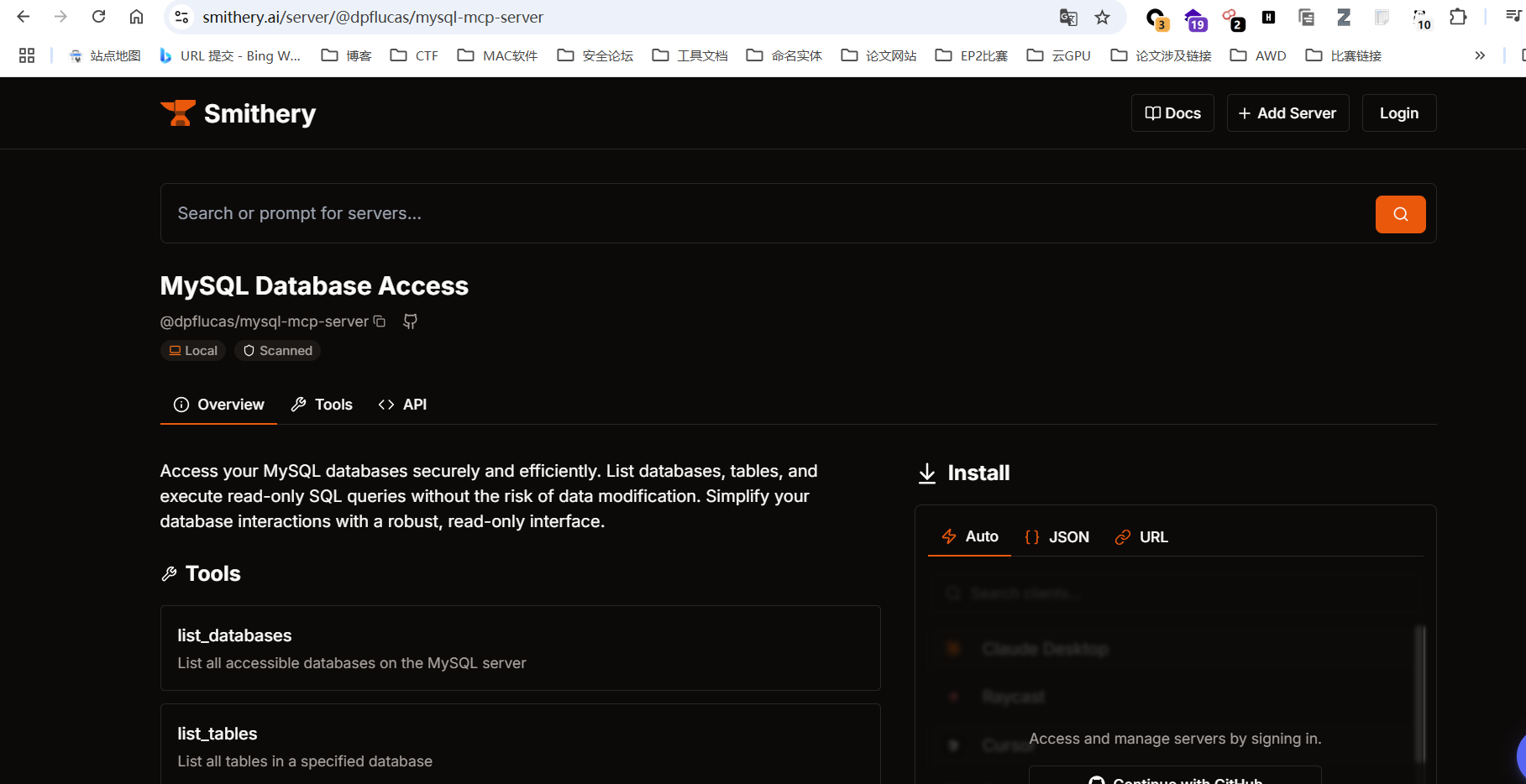
Task: Switch to the JSON install tab
Action: coord(1057,537)
